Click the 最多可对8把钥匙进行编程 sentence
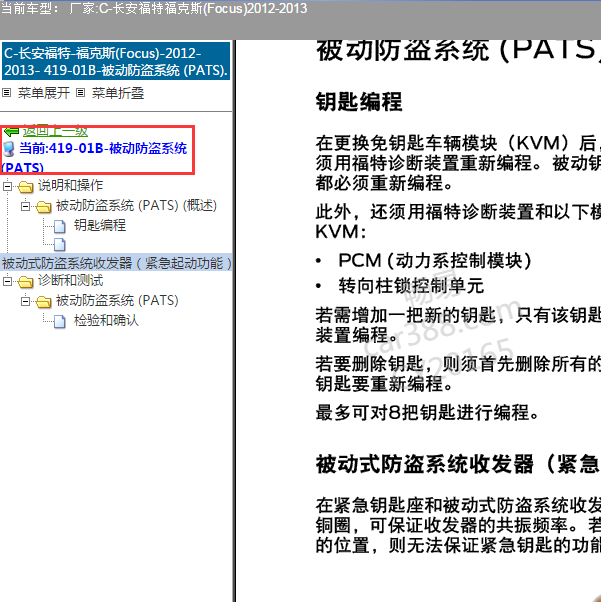 click(x=427, y=413)
